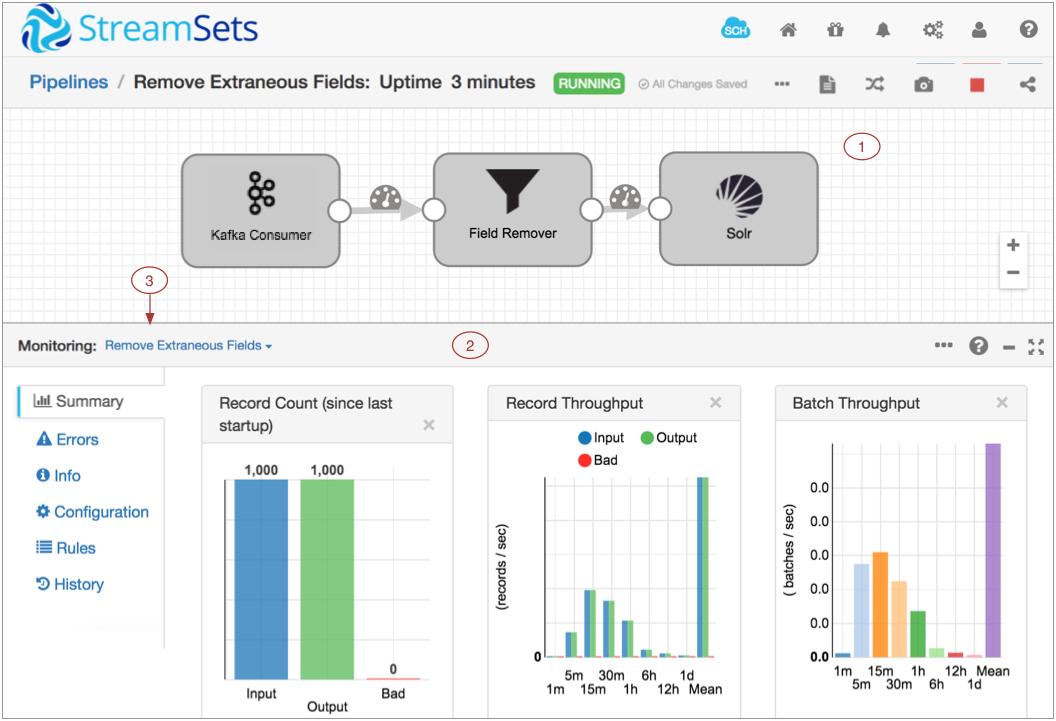
Task: Toggle the Bad legend in Record Throughput
Action: (597, 460)
